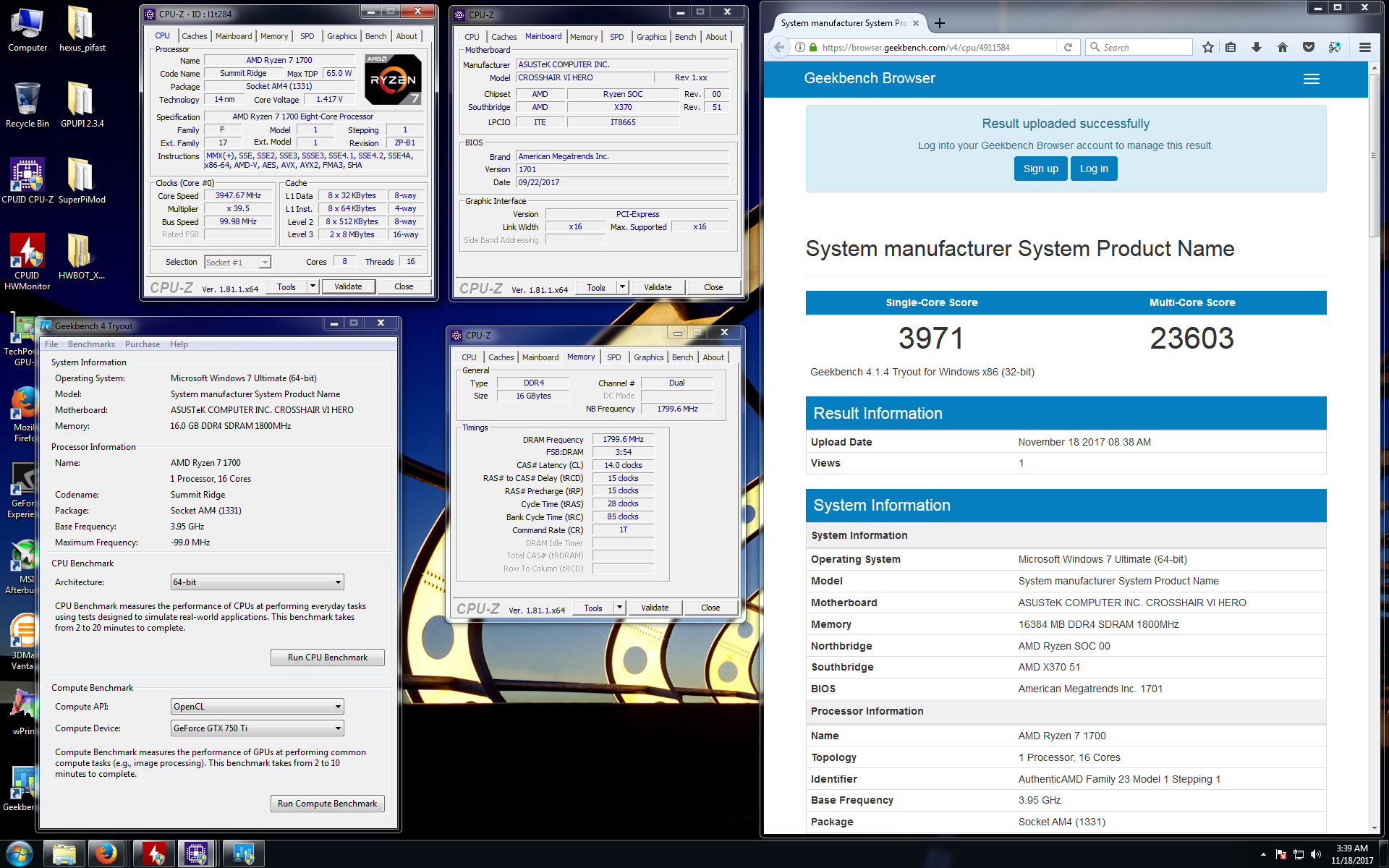1389x868 pixels.
Task: Open the SuperPiMod folder icon
Action: pyautogui.click(x=82, y=181)
